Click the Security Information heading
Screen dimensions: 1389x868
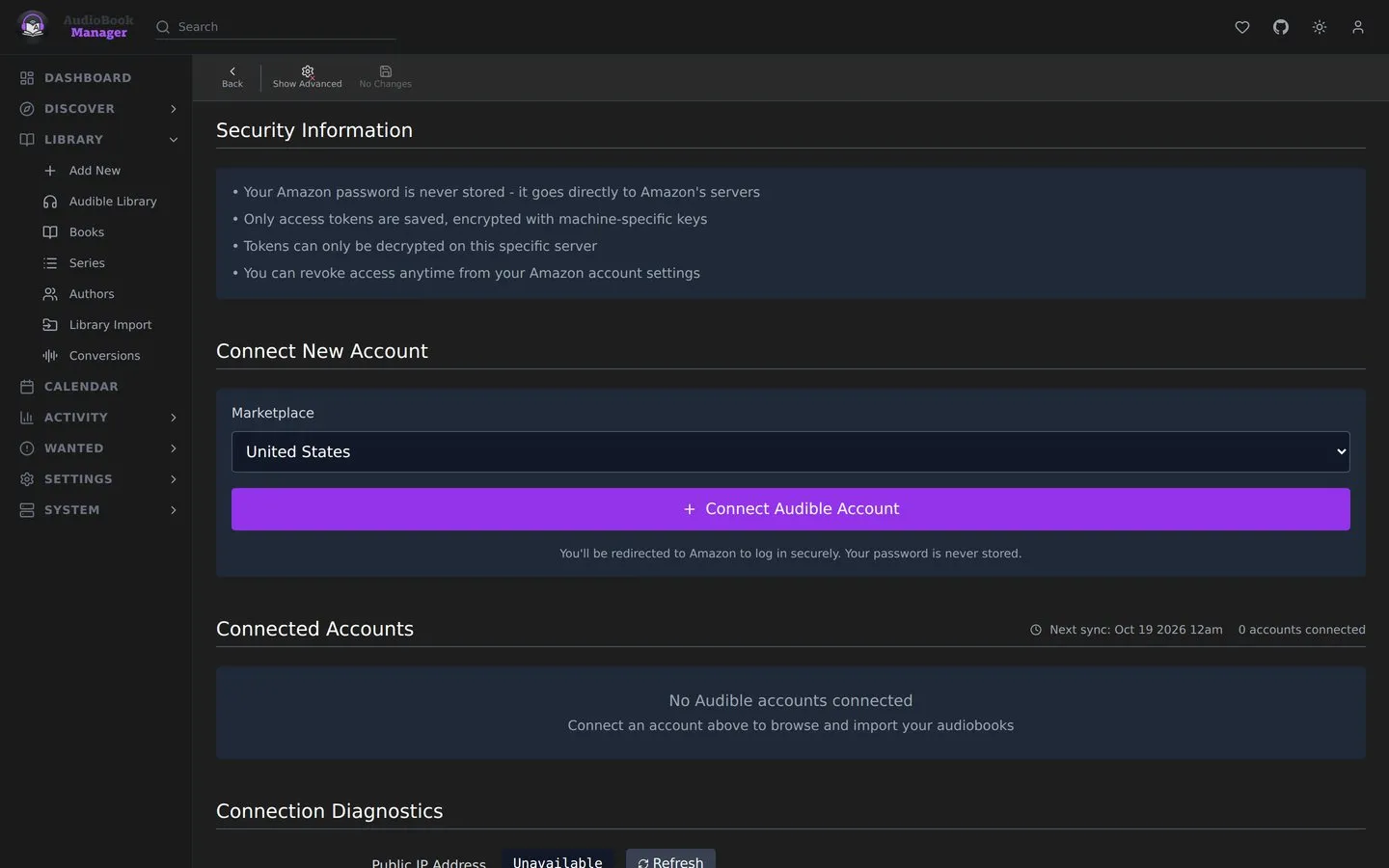click(x=314, y=130)
